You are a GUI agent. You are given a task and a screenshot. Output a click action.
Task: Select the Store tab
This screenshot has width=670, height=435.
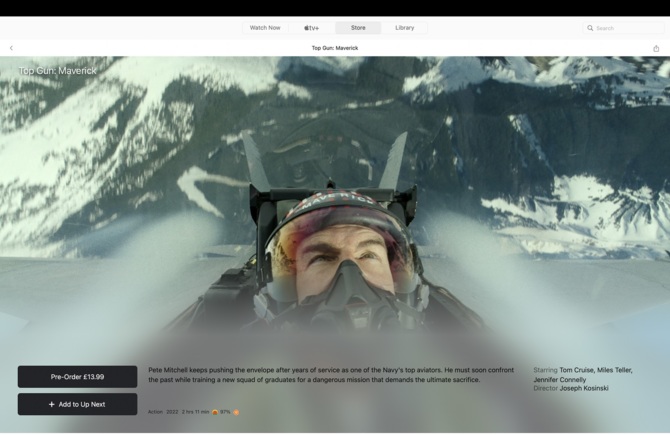pyautogui.click(x=358, y=28)
